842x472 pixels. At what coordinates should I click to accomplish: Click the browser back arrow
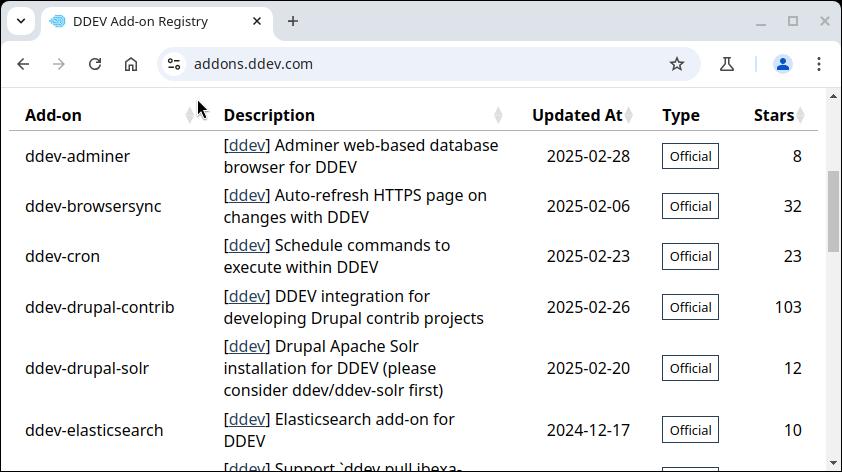24,64
